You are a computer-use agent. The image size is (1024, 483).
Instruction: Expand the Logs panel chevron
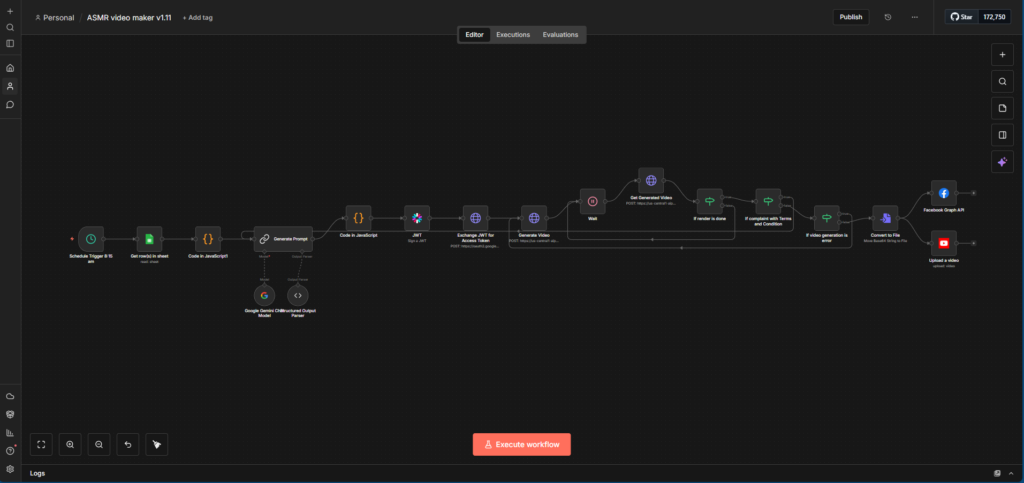(x=1011, y=473)
